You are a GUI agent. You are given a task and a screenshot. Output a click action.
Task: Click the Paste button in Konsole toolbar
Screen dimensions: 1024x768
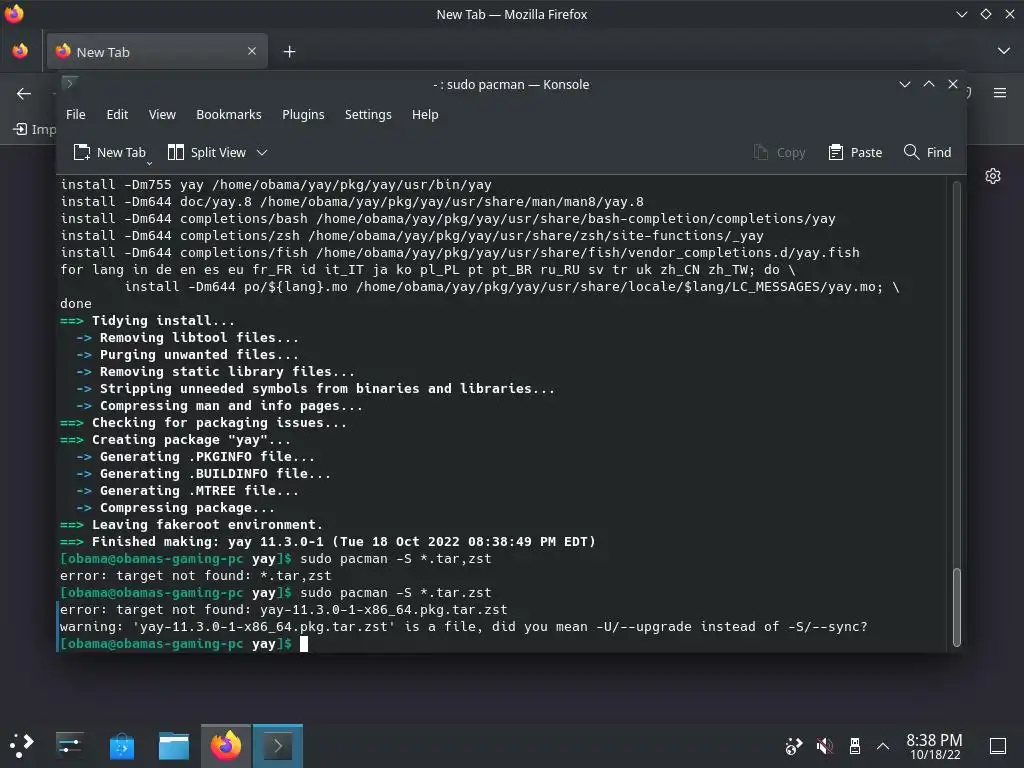(x=855, y=152)
